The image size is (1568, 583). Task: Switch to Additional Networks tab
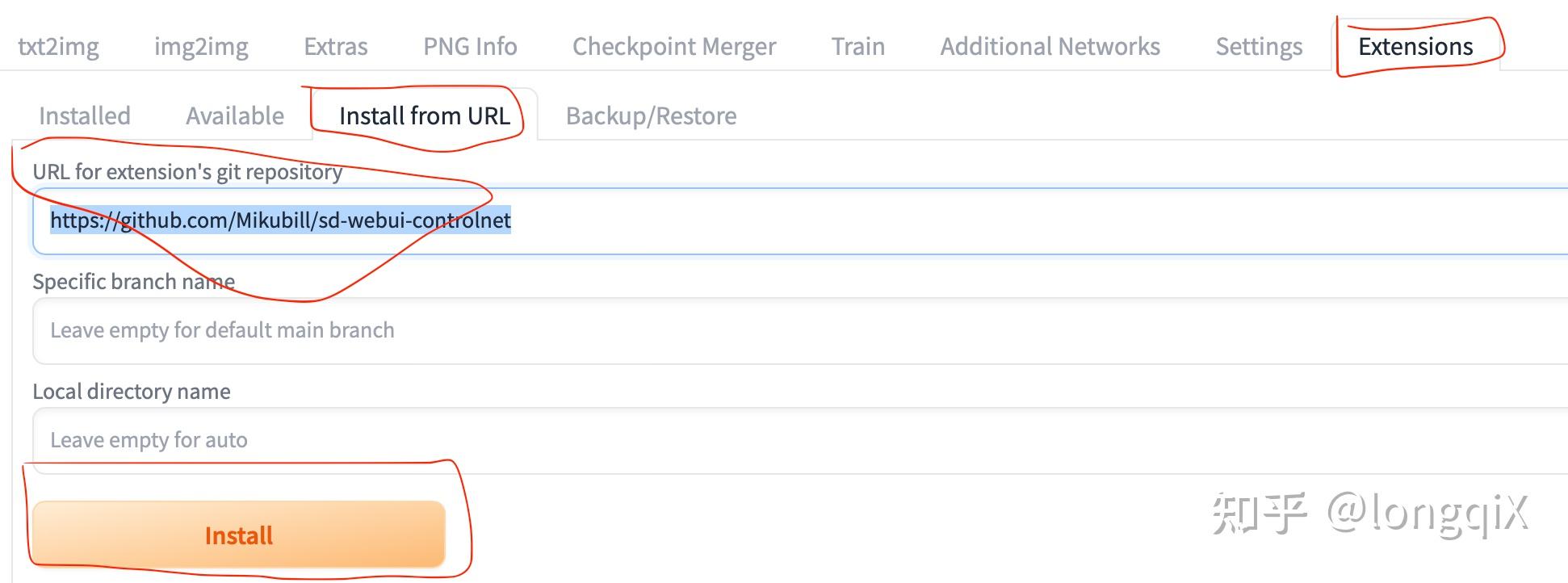(1050, 47)
